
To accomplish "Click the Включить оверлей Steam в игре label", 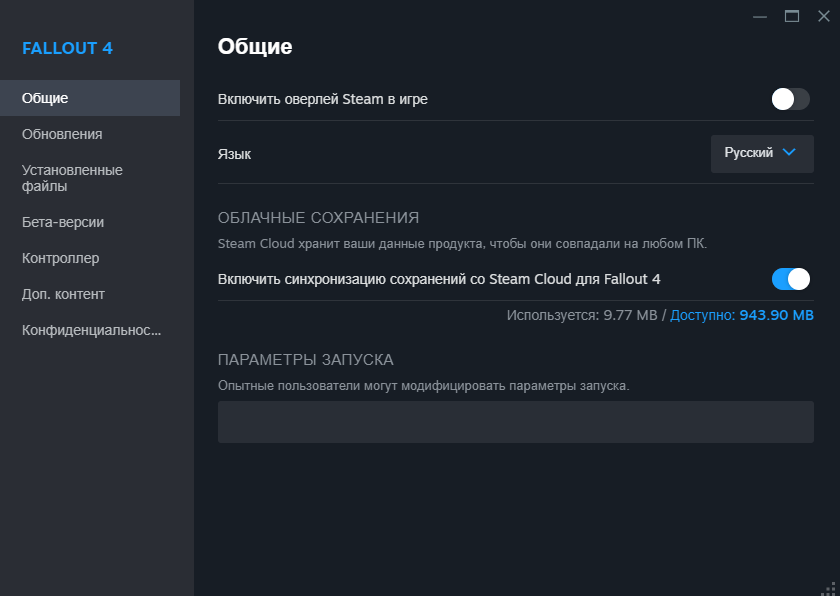I will 322,99.
